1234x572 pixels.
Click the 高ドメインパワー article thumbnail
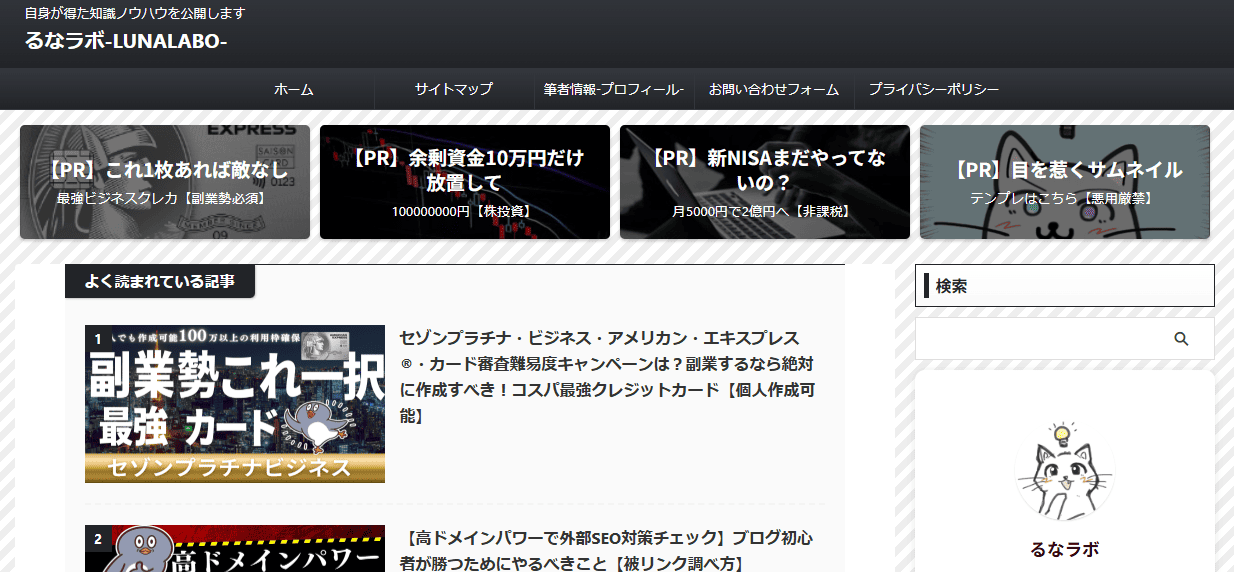(x=235, y=549)
